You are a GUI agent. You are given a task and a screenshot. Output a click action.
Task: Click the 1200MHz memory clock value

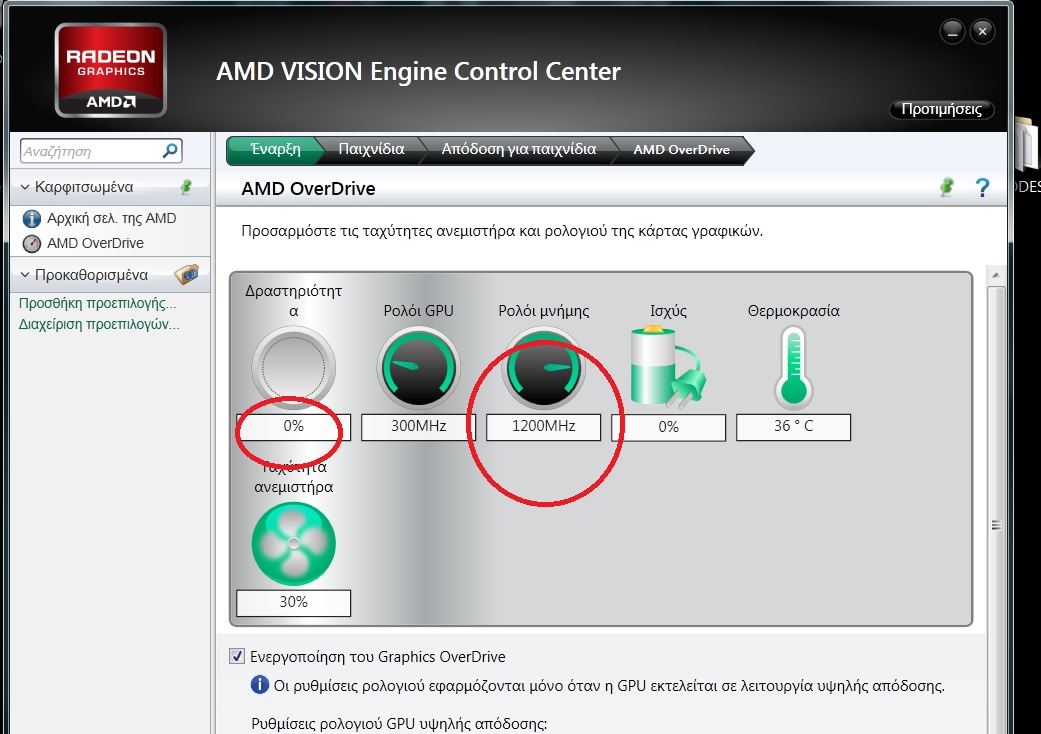[x=543, y=427]
